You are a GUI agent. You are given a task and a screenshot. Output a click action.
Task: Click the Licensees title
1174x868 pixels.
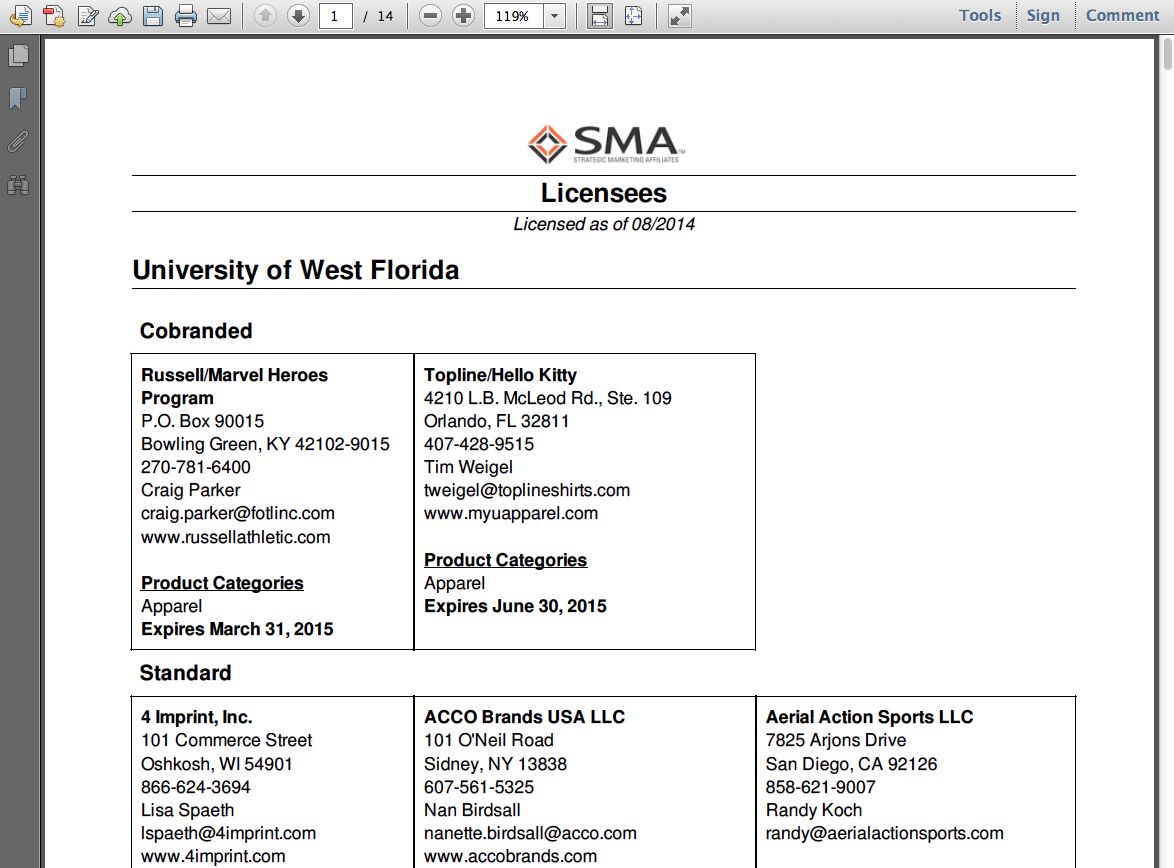(x=603, y=193)
